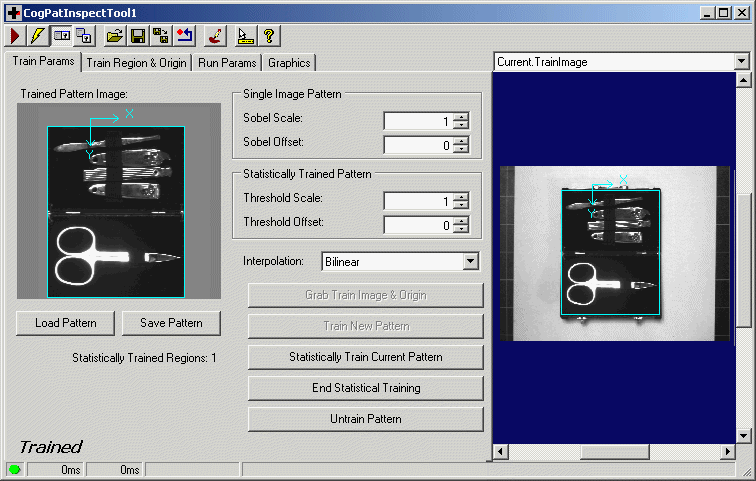Viewport: 756px width, 481px height.
Task: Click the 'Trained Pattern Image:' label
Action: click(x=74, y=94)
